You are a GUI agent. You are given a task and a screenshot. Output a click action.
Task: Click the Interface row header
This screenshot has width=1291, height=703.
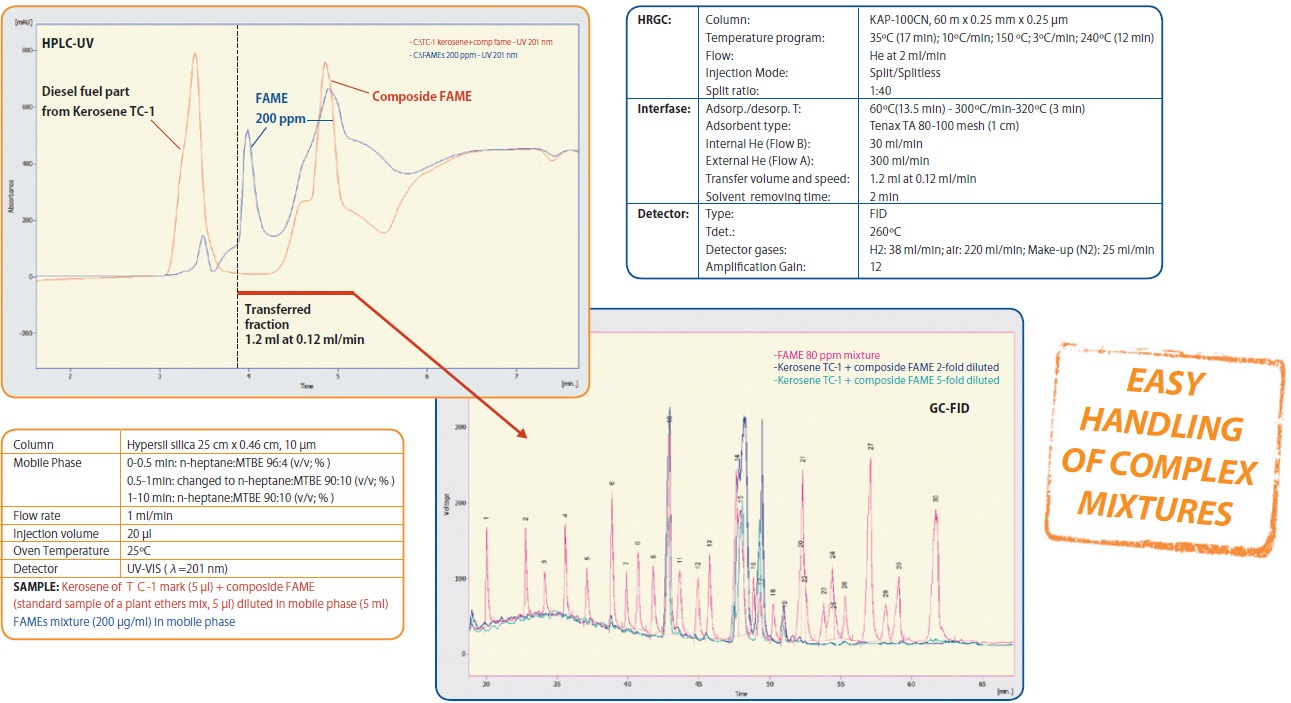[x=664, y=108]
